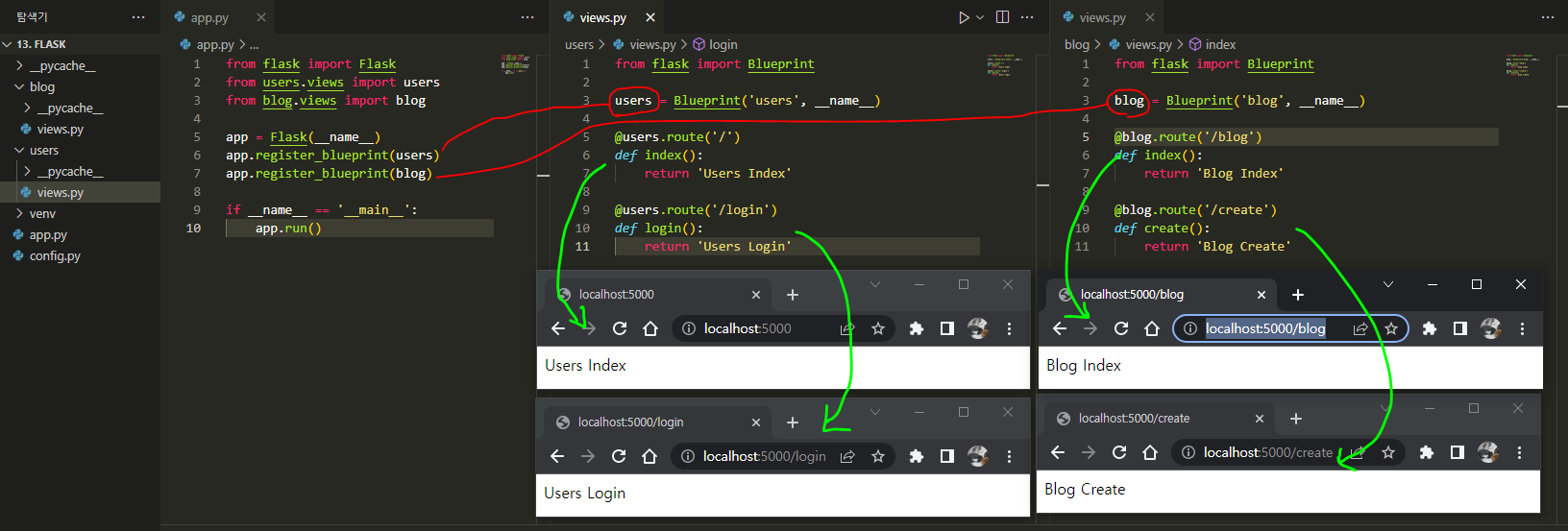Split the views.py editor to the right

(x=1002, y=17)
